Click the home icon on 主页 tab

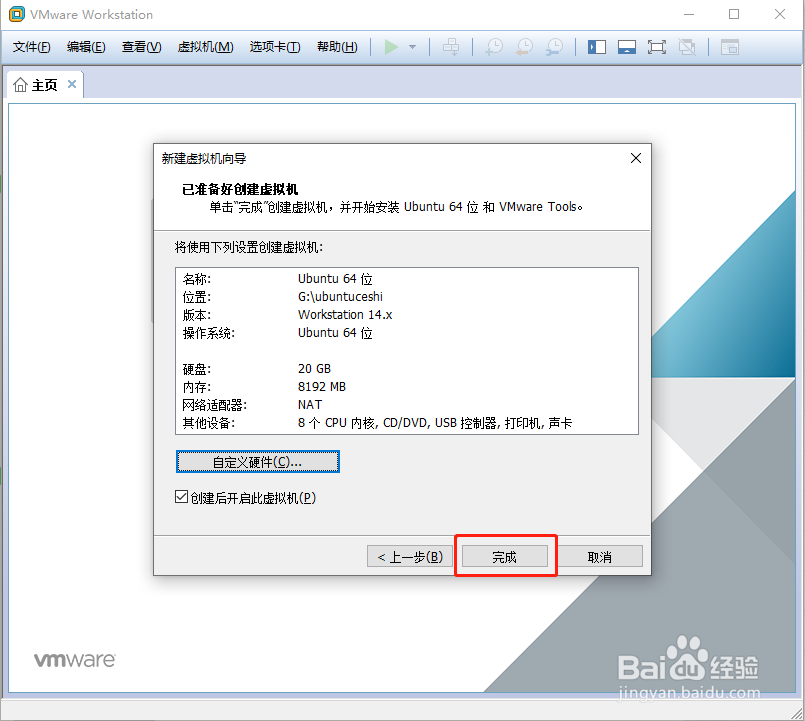point(21,85)
